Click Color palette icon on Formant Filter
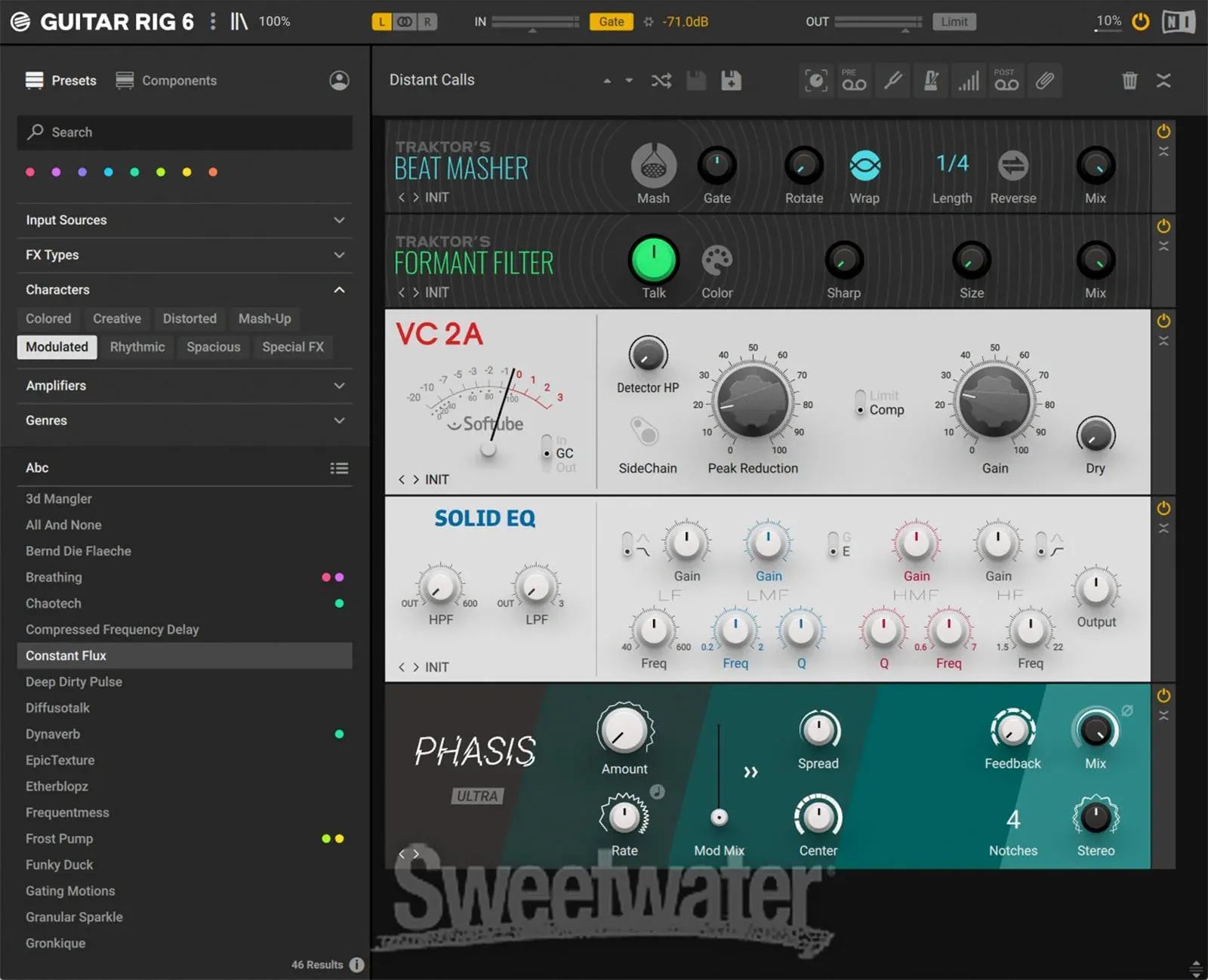Viewport: 1208px width, 980px height. point(716,260)
